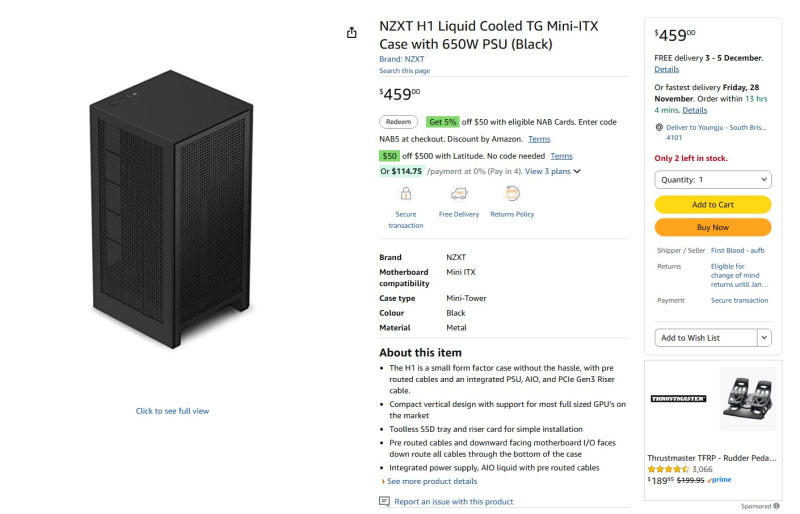
Task: Click the Free Delivery truck icon
Action: pos(459,194)
